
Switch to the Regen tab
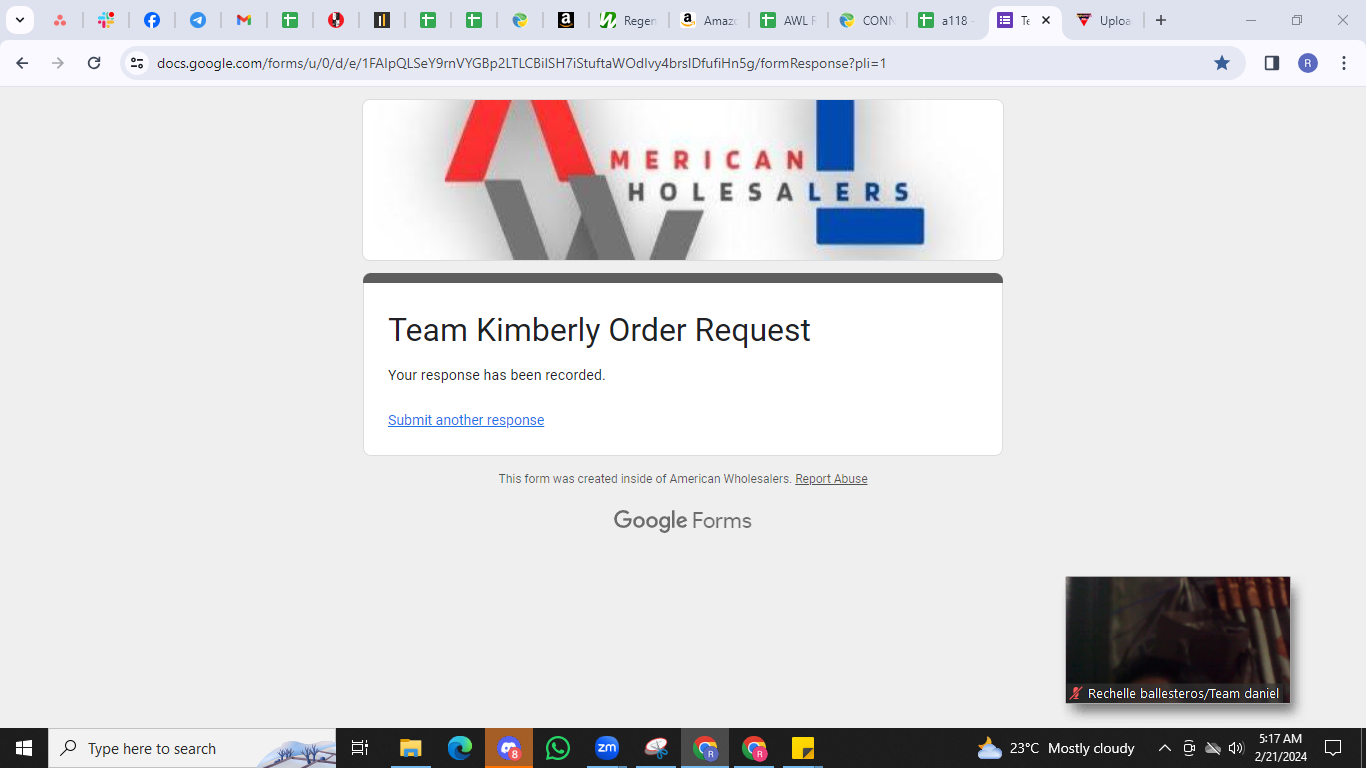tap(628, 20)
